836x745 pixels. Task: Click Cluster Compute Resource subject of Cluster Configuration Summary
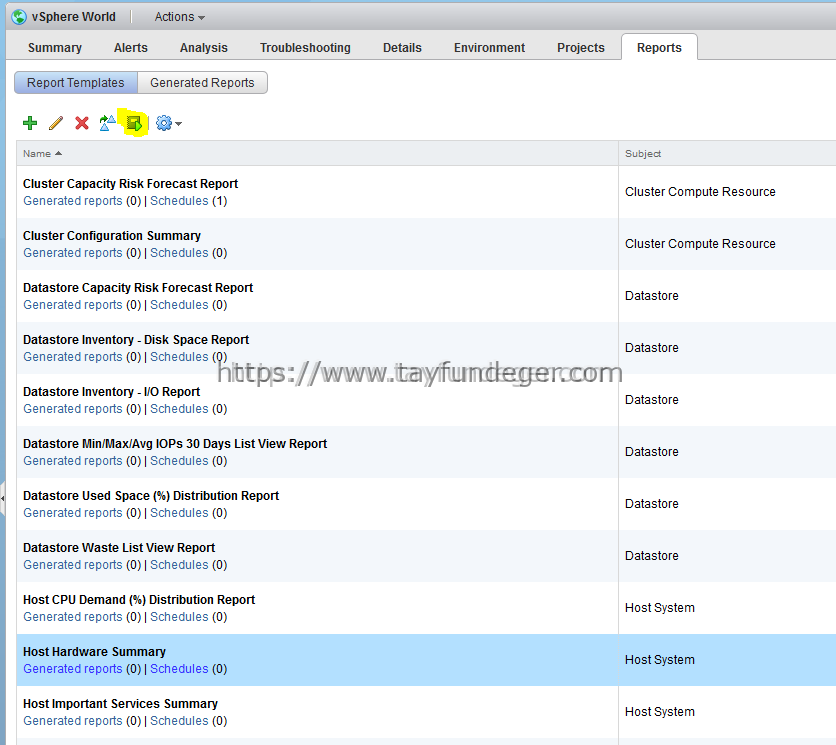click(x=700, y=244)
